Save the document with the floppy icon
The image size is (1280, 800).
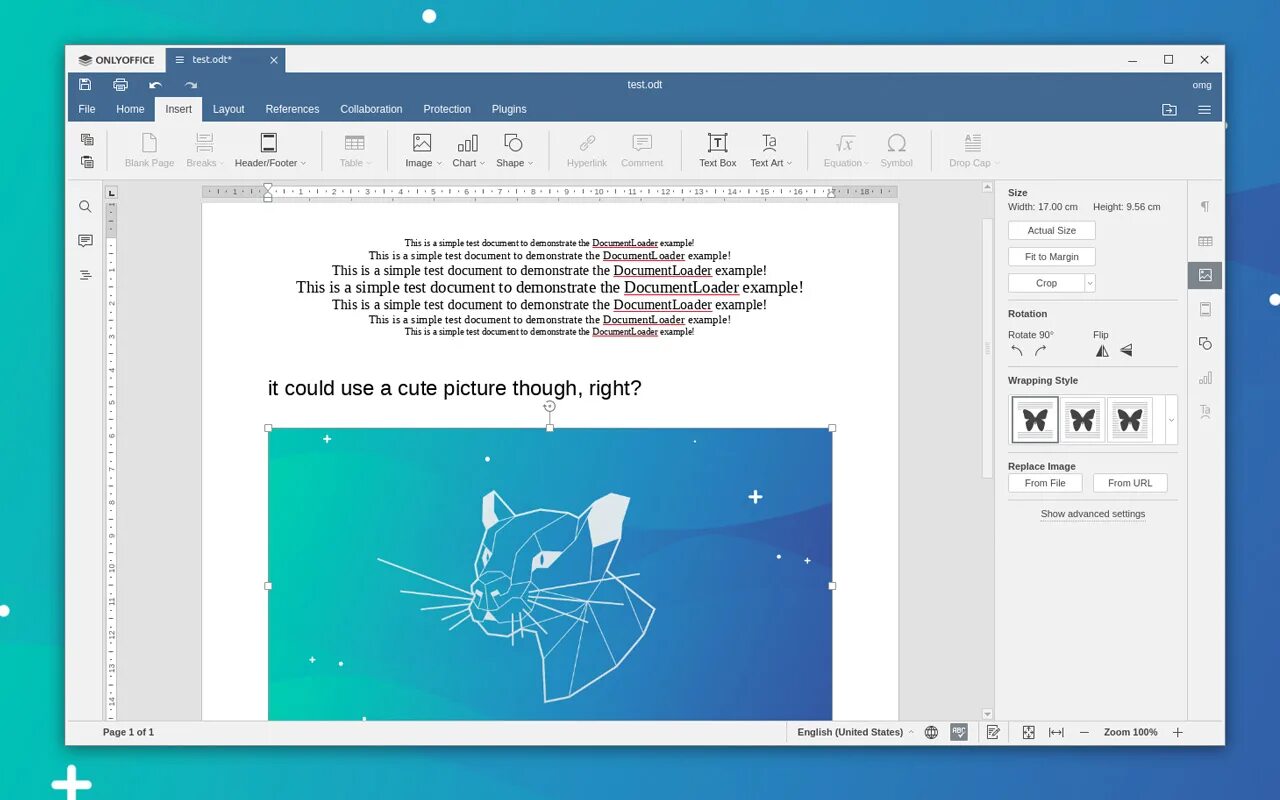pos(85,85)
